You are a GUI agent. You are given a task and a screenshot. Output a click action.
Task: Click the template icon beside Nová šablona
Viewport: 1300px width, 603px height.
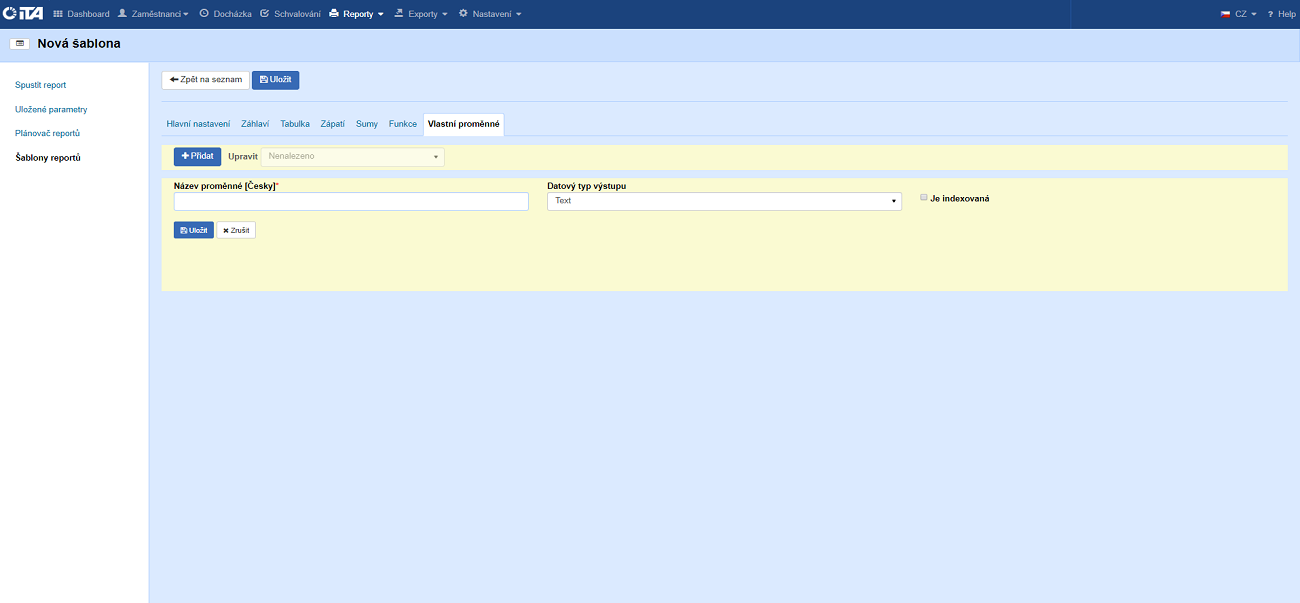pos(19,44)
